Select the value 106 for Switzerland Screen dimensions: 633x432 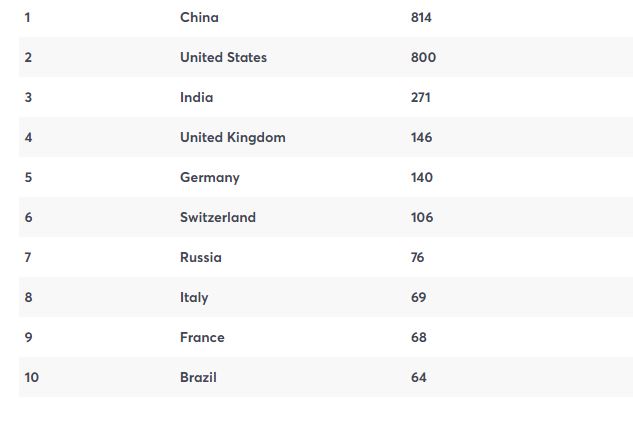click(422, 217)
